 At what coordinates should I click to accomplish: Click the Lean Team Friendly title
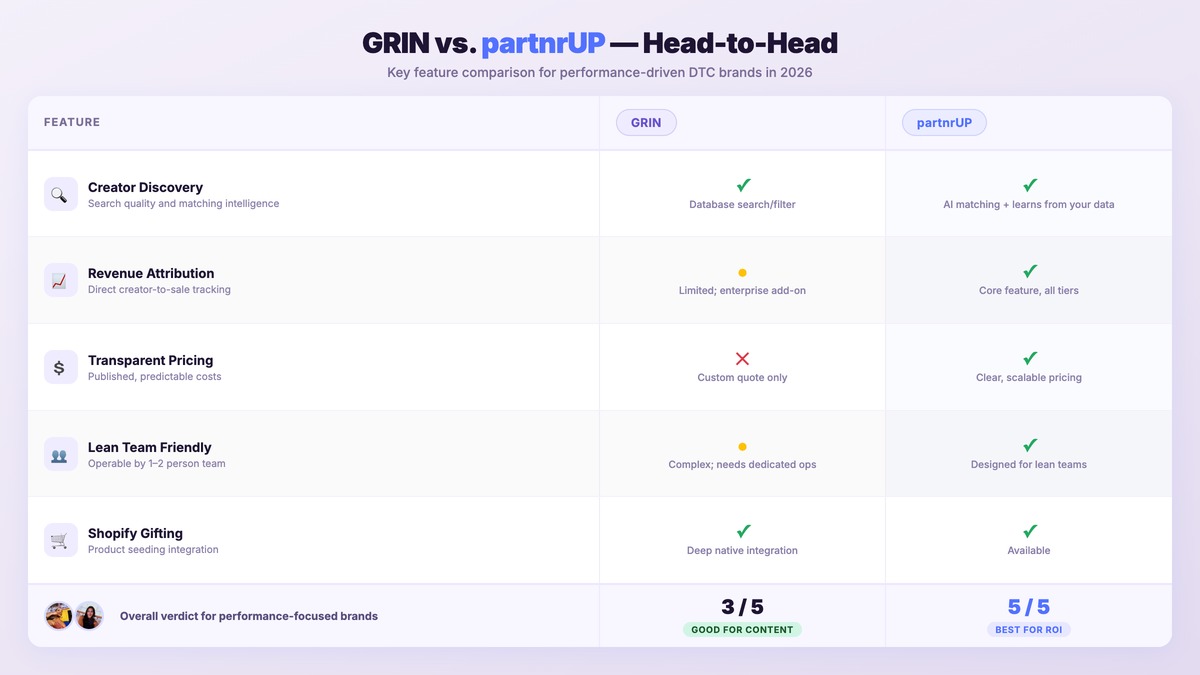pos(150,447)
